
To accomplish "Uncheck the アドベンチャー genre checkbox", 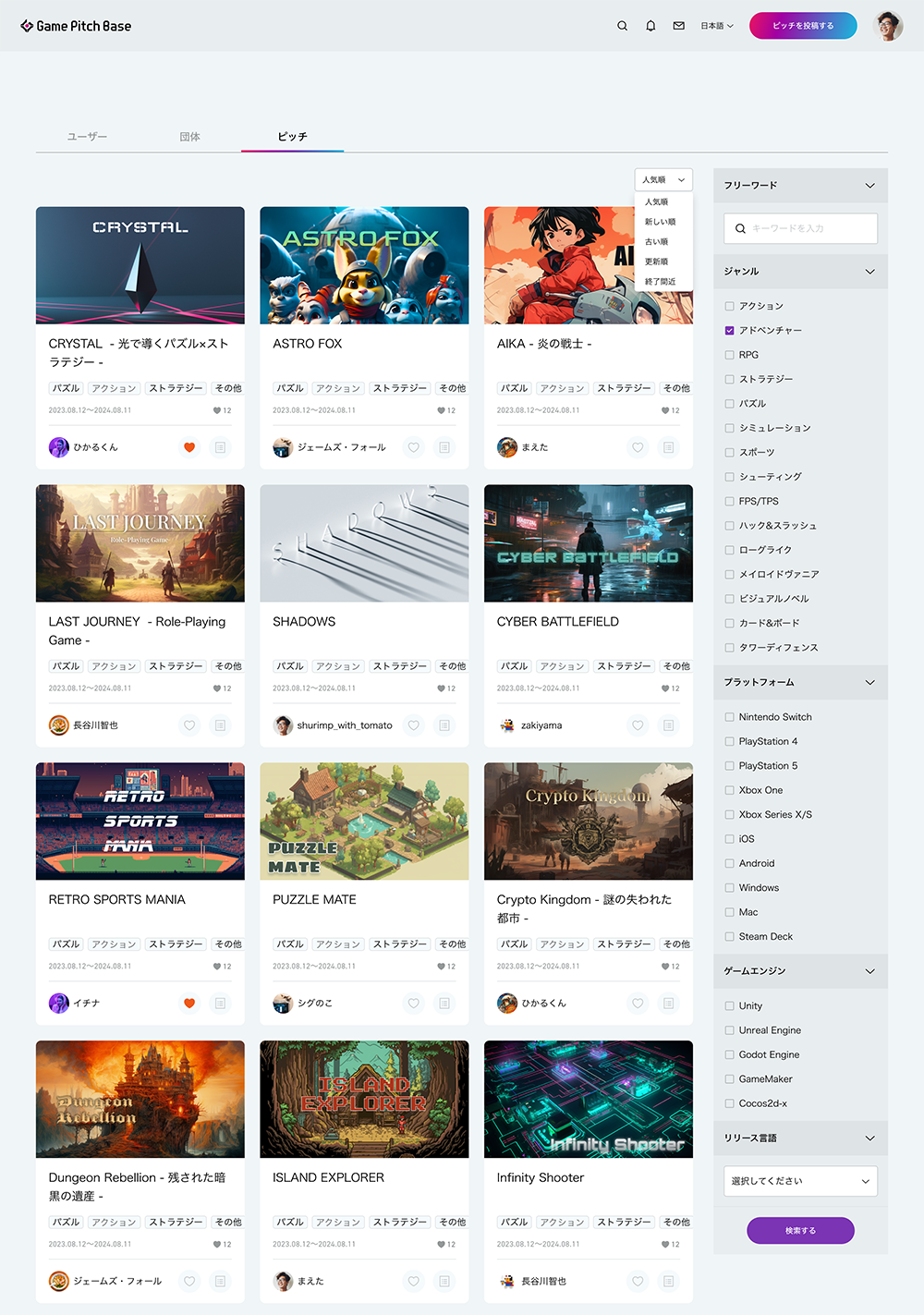I will point(730,331).
